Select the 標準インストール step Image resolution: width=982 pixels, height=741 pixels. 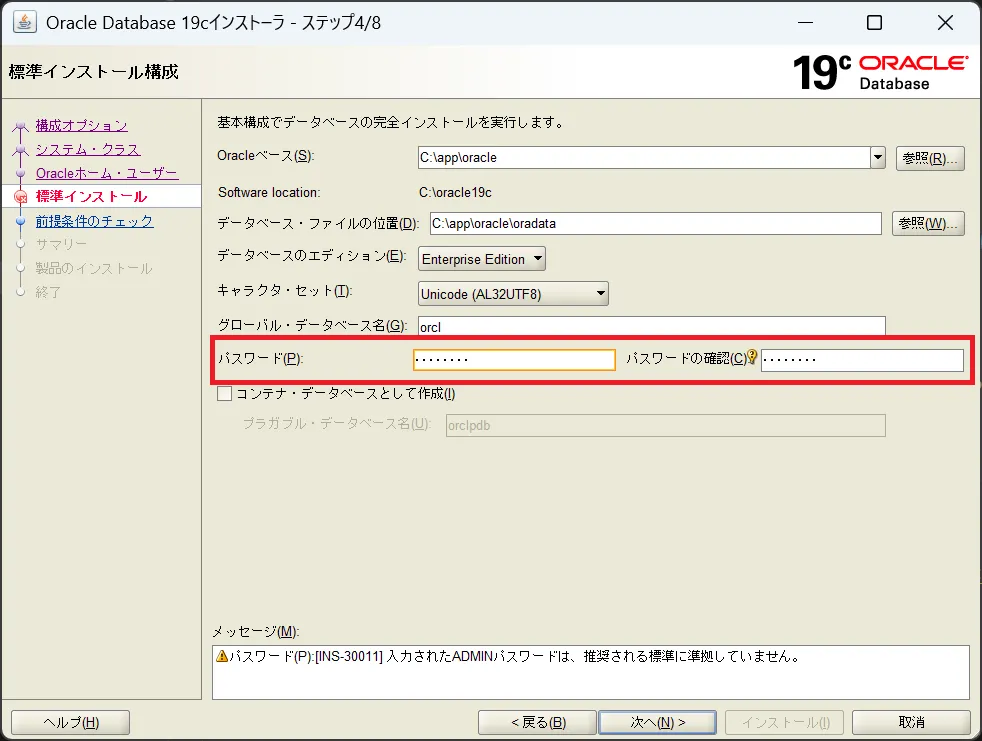[91, 197]
